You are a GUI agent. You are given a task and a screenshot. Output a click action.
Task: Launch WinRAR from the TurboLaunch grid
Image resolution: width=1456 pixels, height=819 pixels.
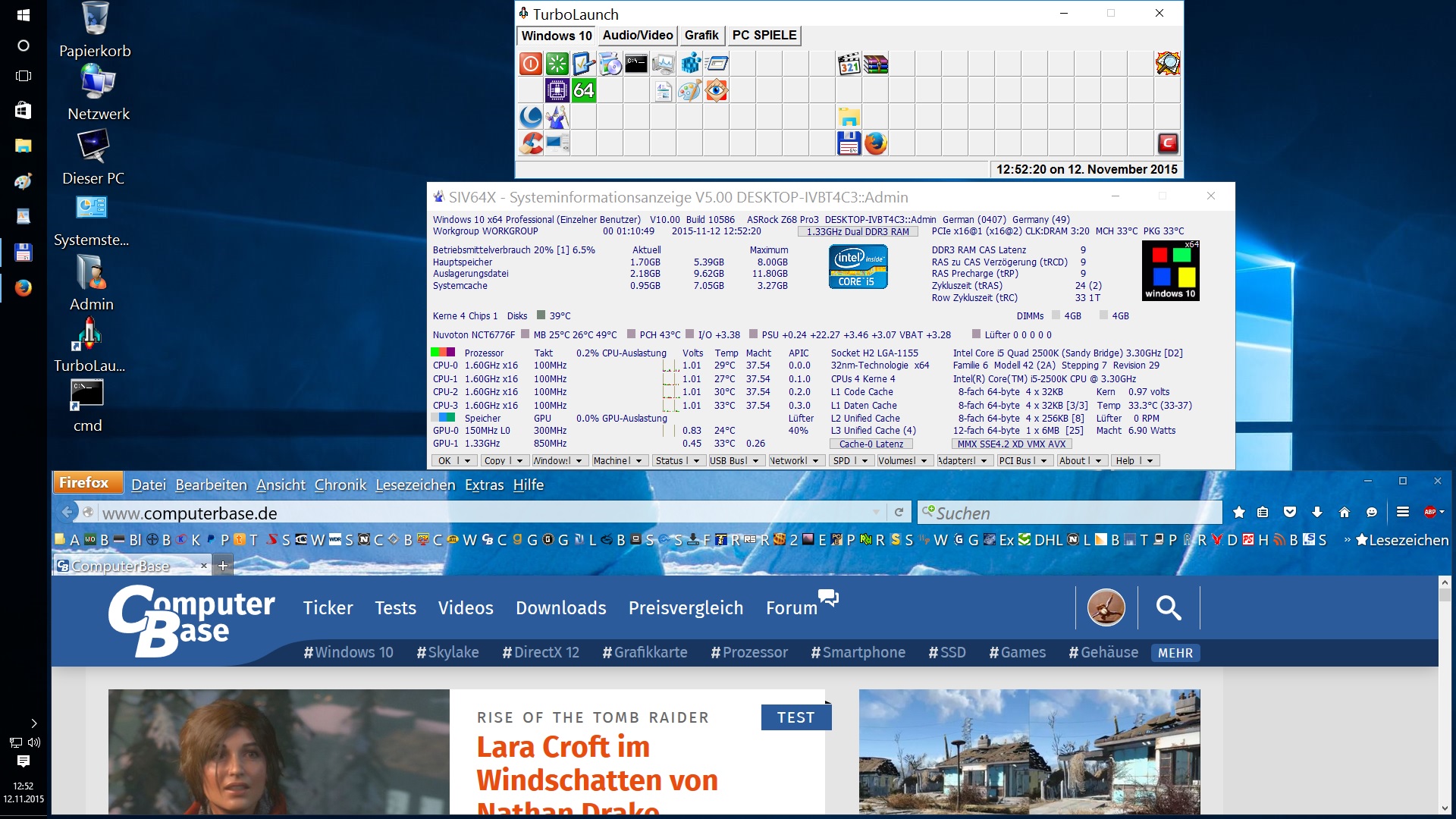(x=876, y=64)
